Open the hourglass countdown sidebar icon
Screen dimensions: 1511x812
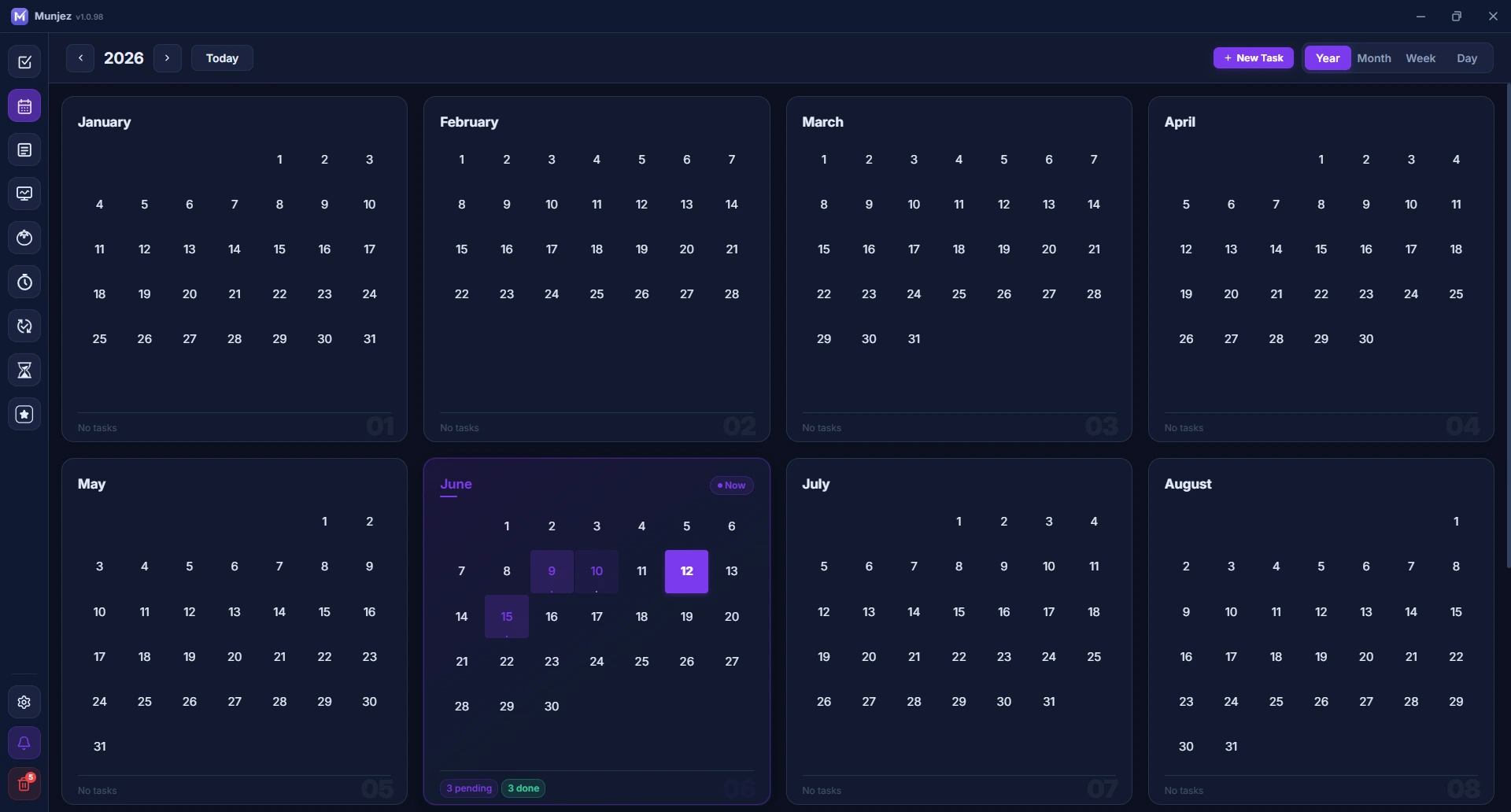[24, 371]
